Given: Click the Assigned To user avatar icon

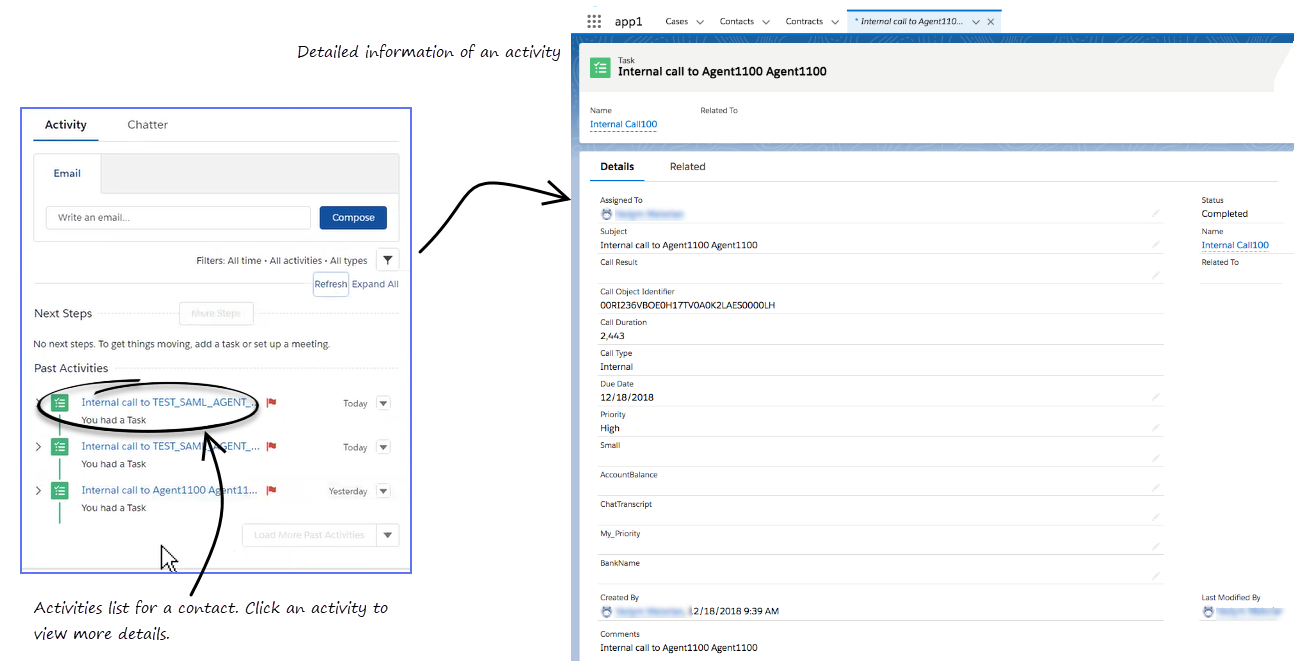Looking at the screenshot, I should [x=606, y=214].
